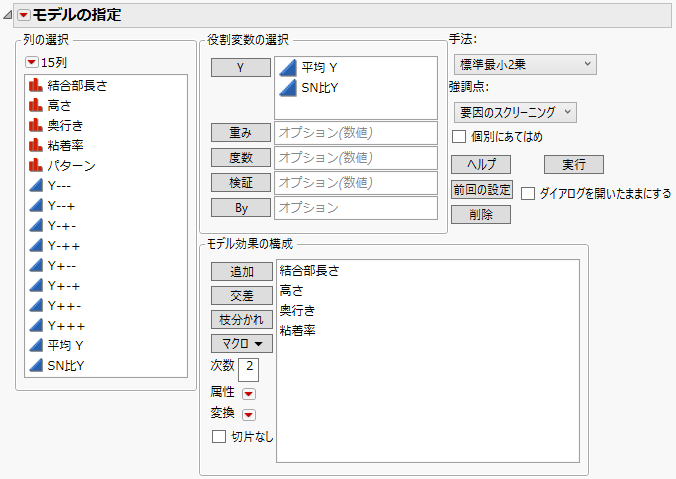Toggle ダイアログを開いたままにする checkbox

tap(528, 194)
